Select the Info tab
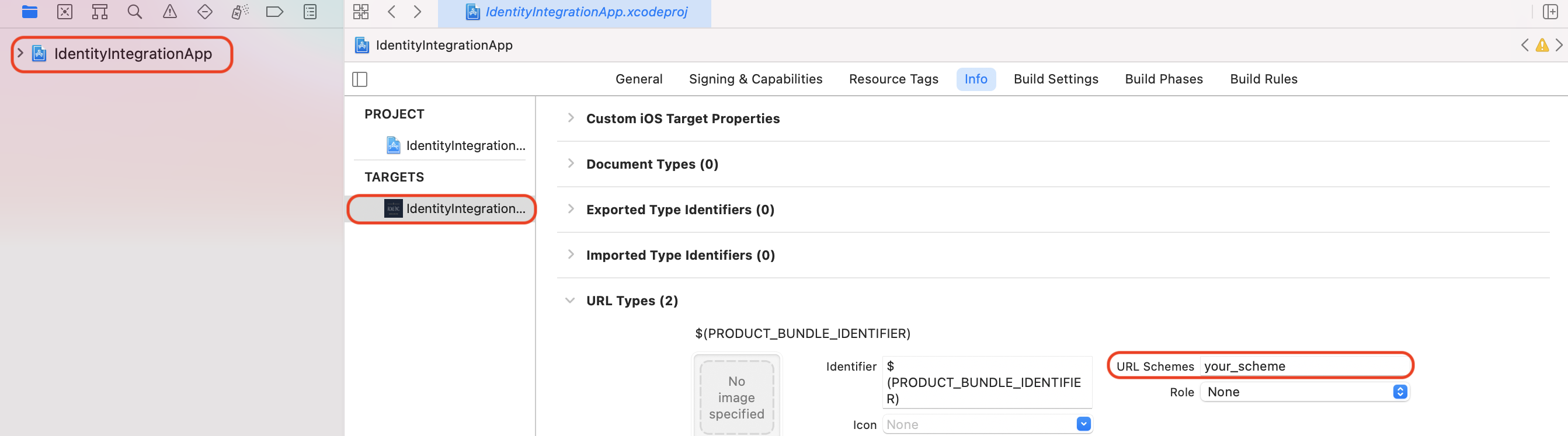This screenshot has width=1568, height=436. click(976, 79)
